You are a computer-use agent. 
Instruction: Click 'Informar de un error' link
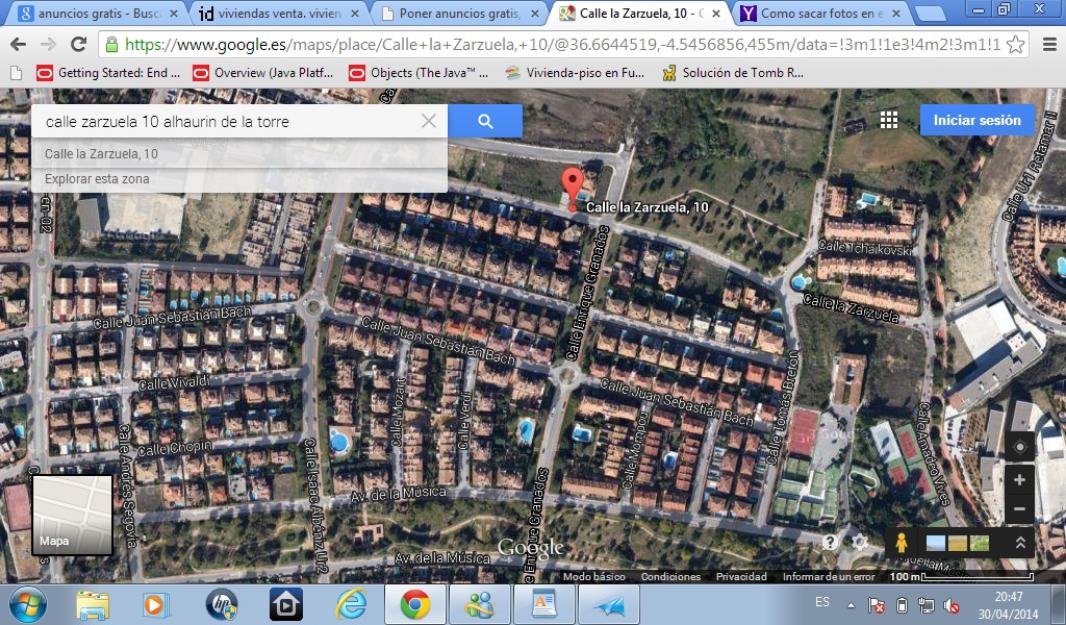(828, 576)
